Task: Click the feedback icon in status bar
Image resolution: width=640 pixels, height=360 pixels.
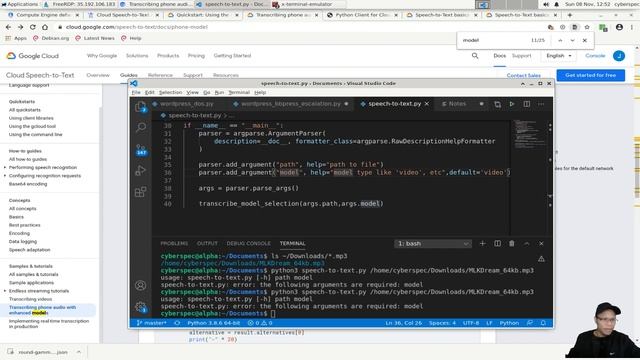Action: point(530,323)
